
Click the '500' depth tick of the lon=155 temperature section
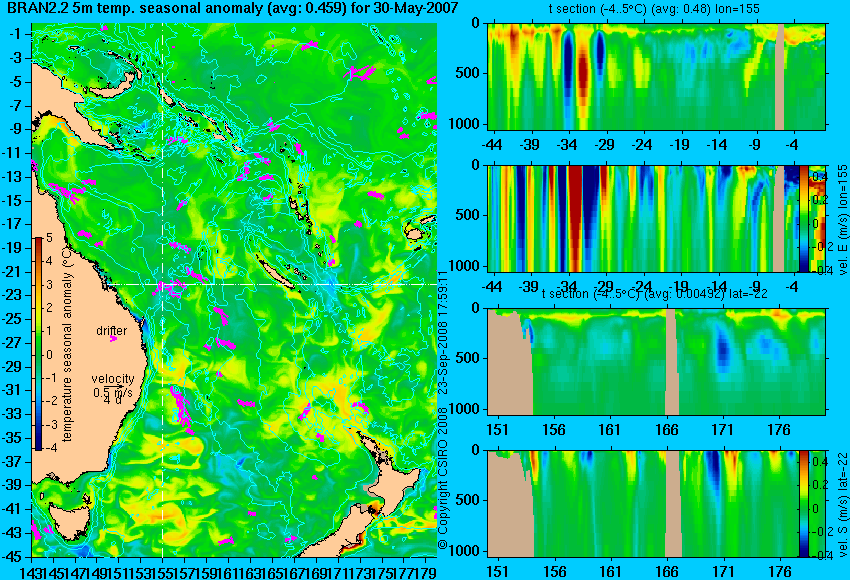[468, 73]
